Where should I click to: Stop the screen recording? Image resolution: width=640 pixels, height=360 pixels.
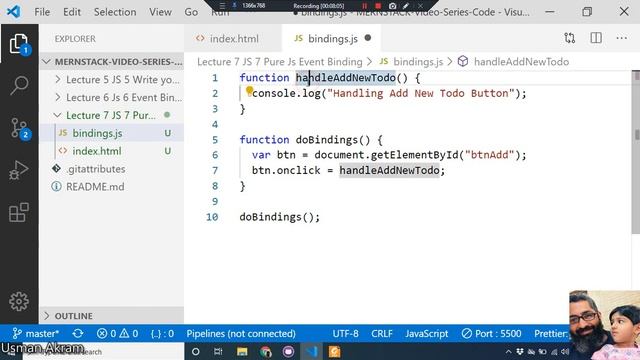(x=378, y=6)
